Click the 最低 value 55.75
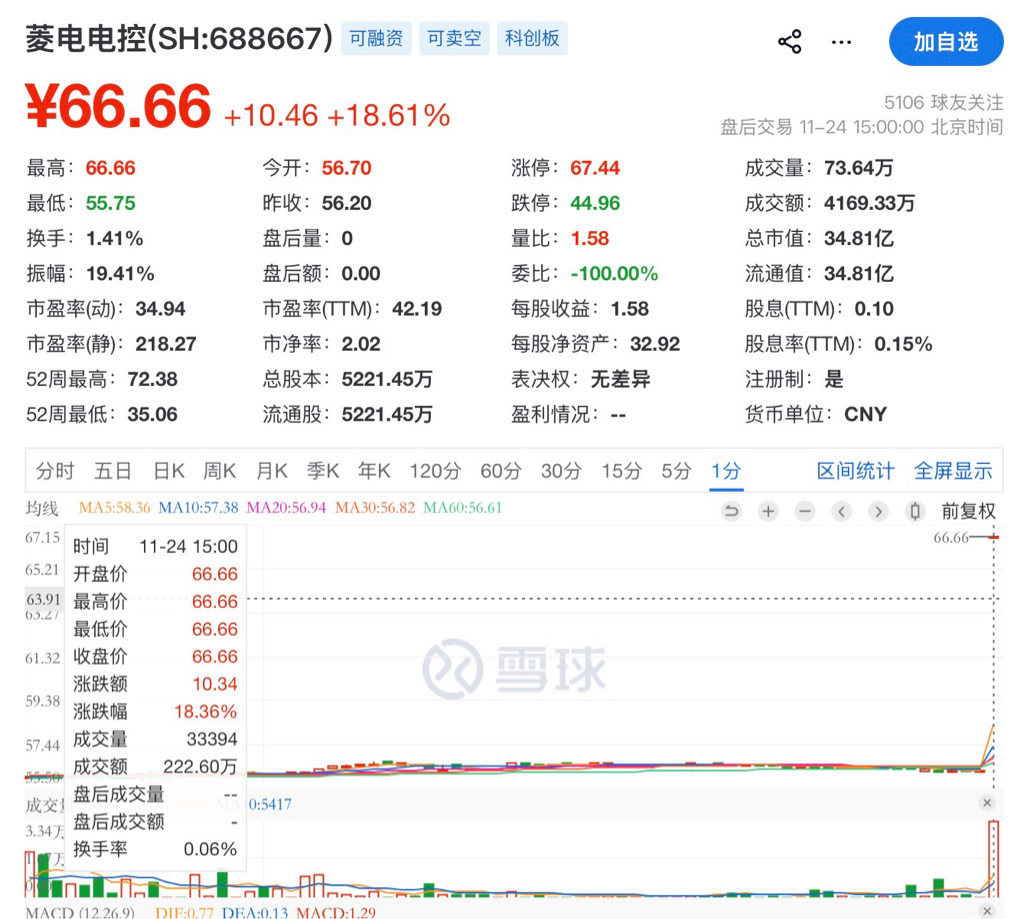Image resolution: width=1024 pixels, height=919 pixels. click(x=110, y=203)
